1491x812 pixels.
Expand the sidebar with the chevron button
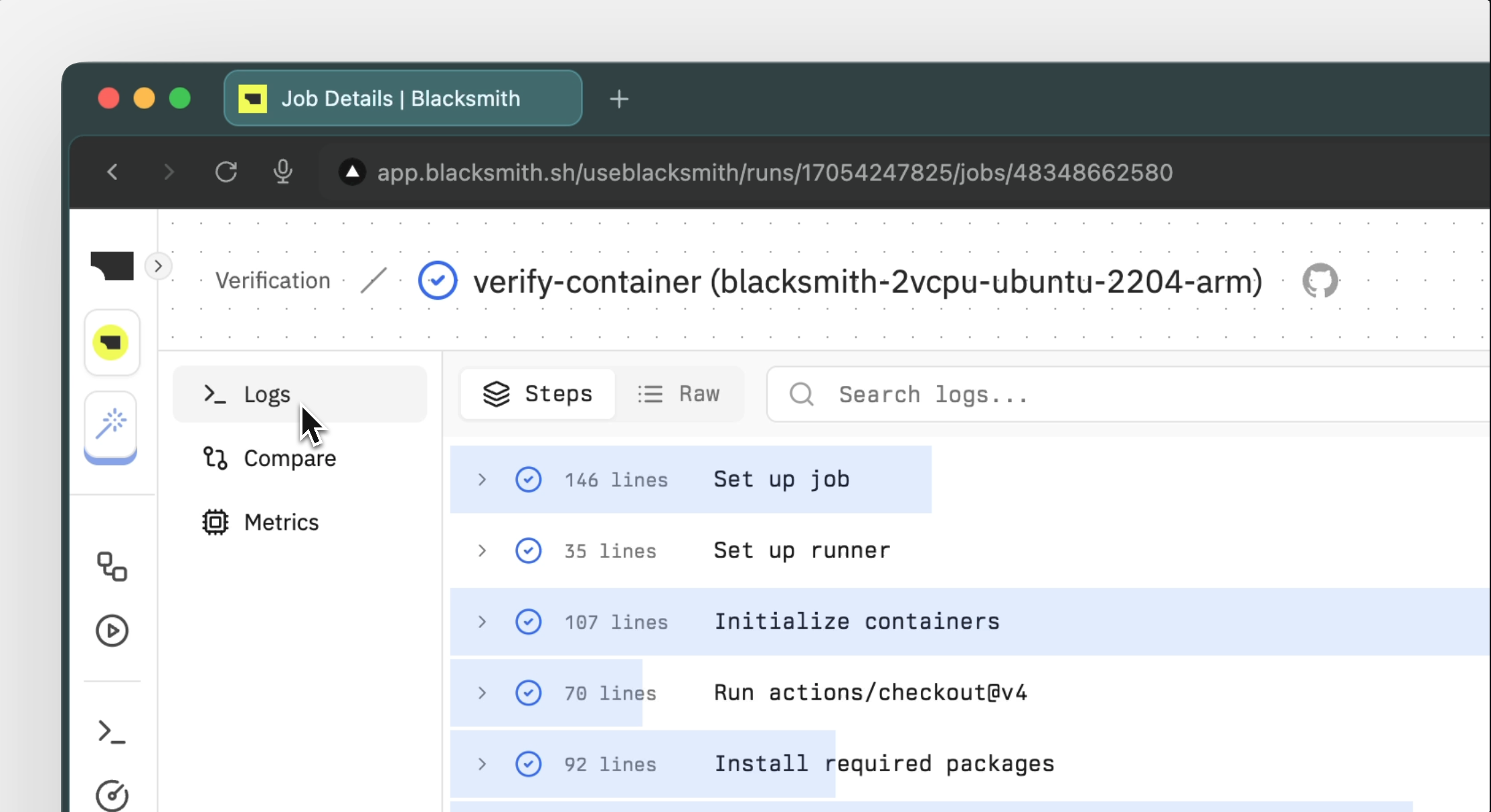(158, 266)
